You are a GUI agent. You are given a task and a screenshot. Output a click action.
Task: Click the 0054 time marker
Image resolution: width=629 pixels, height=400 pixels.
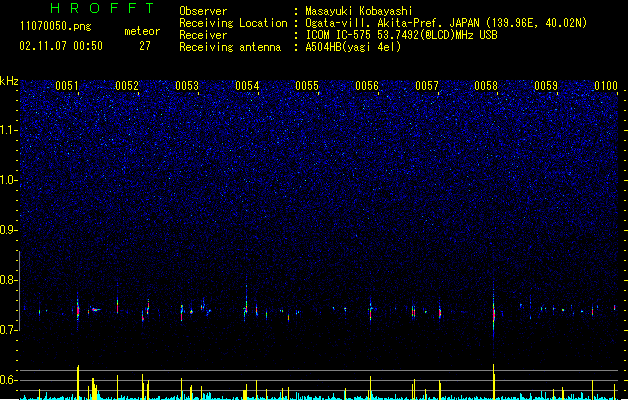coord(247,86)
